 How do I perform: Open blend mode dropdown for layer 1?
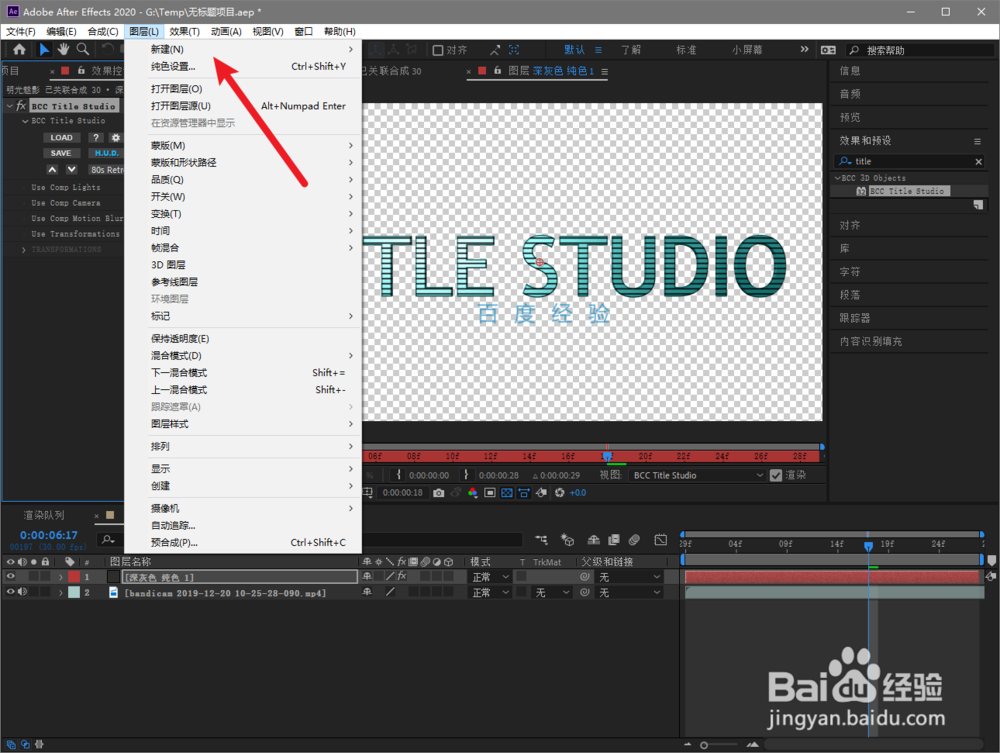point(489,577)
